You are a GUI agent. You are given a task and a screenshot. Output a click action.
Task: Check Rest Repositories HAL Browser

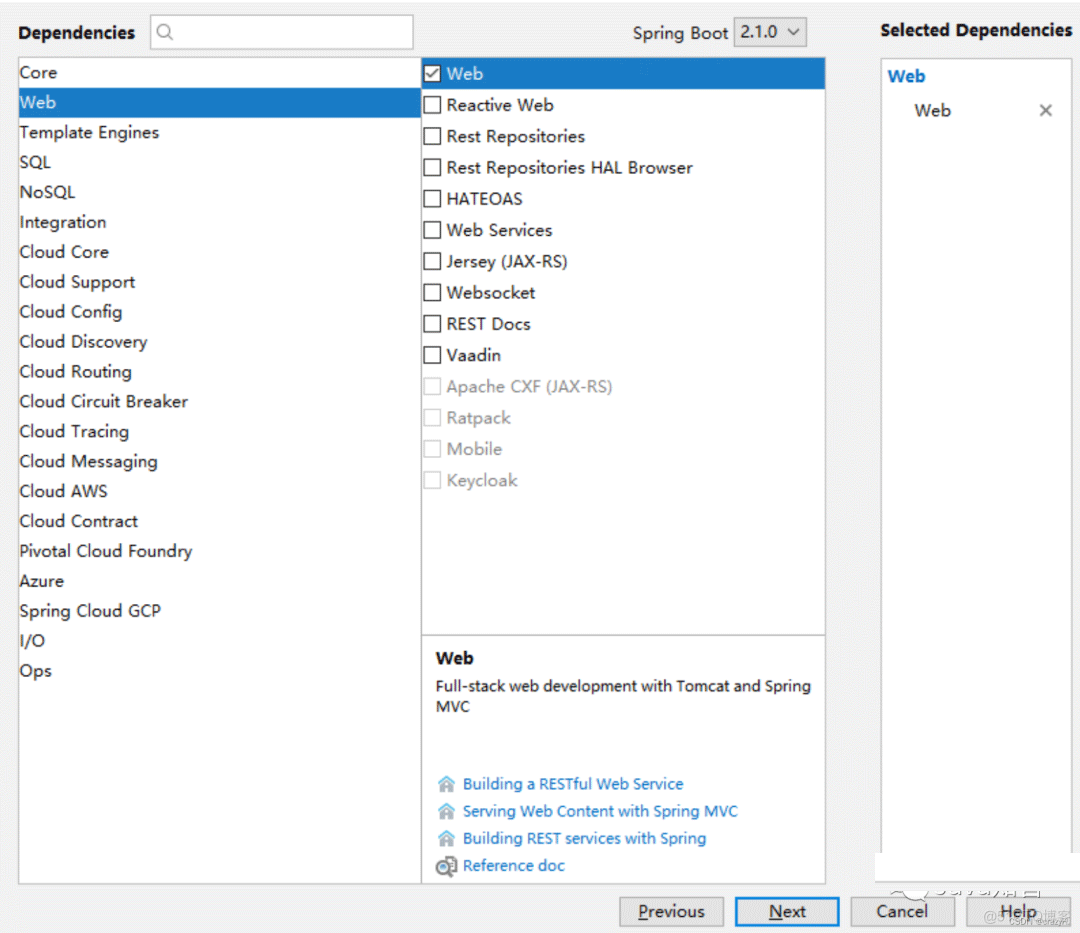(432, 167)
